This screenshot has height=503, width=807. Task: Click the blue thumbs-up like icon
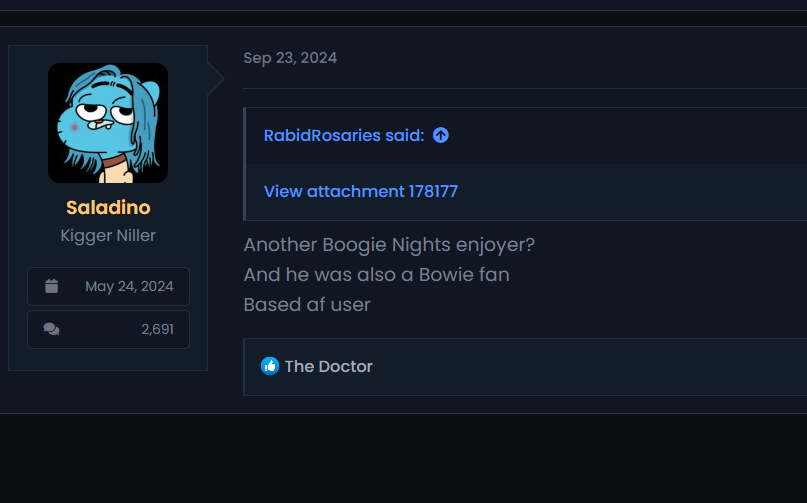coord(270,366)
